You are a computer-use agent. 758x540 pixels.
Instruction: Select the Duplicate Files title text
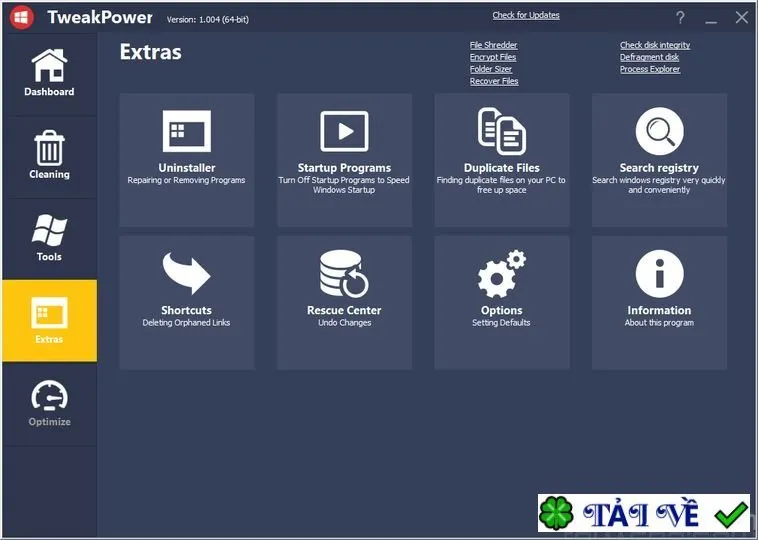point(502,168)
